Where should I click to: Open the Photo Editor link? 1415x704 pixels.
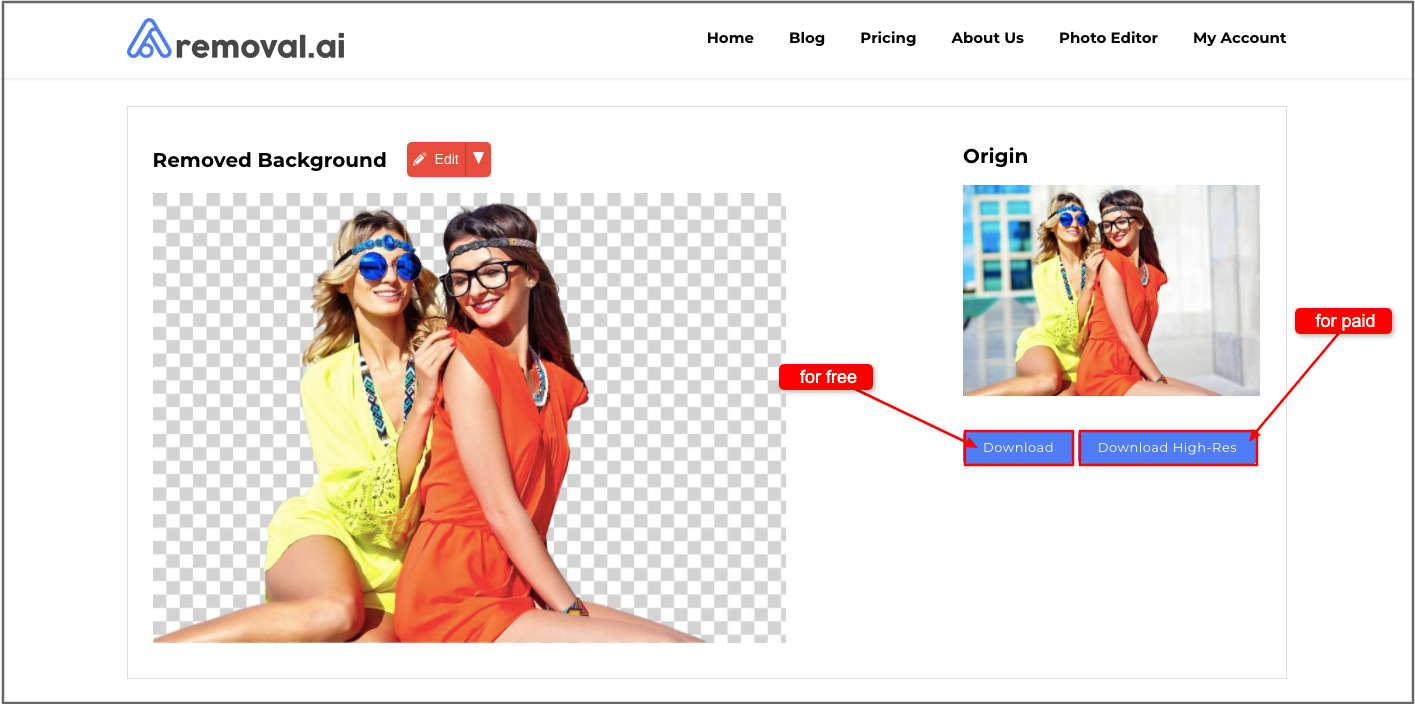[1108, 38]
